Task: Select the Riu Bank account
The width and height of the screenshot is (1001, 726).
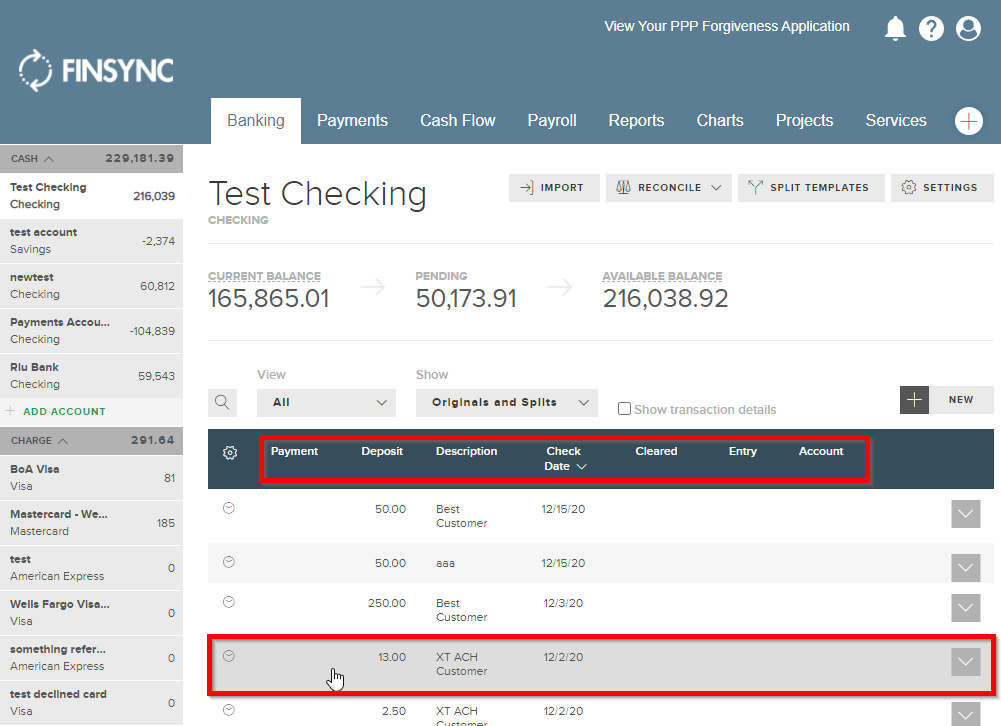Action: 91,375
